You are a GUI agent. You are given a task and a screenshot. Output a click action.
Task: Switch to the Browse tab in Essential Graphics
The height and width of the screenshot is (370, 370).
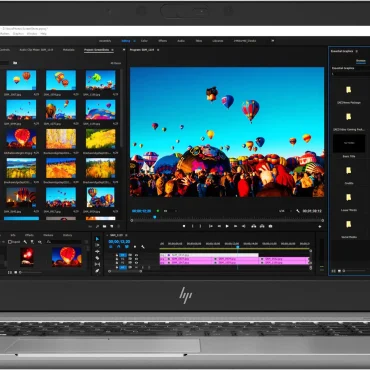tap(361, 61)
